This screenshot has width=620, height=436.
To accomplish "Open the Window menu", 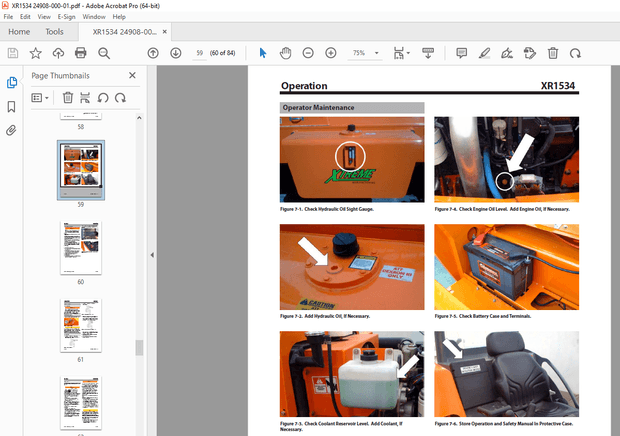I will coord(94,17).
